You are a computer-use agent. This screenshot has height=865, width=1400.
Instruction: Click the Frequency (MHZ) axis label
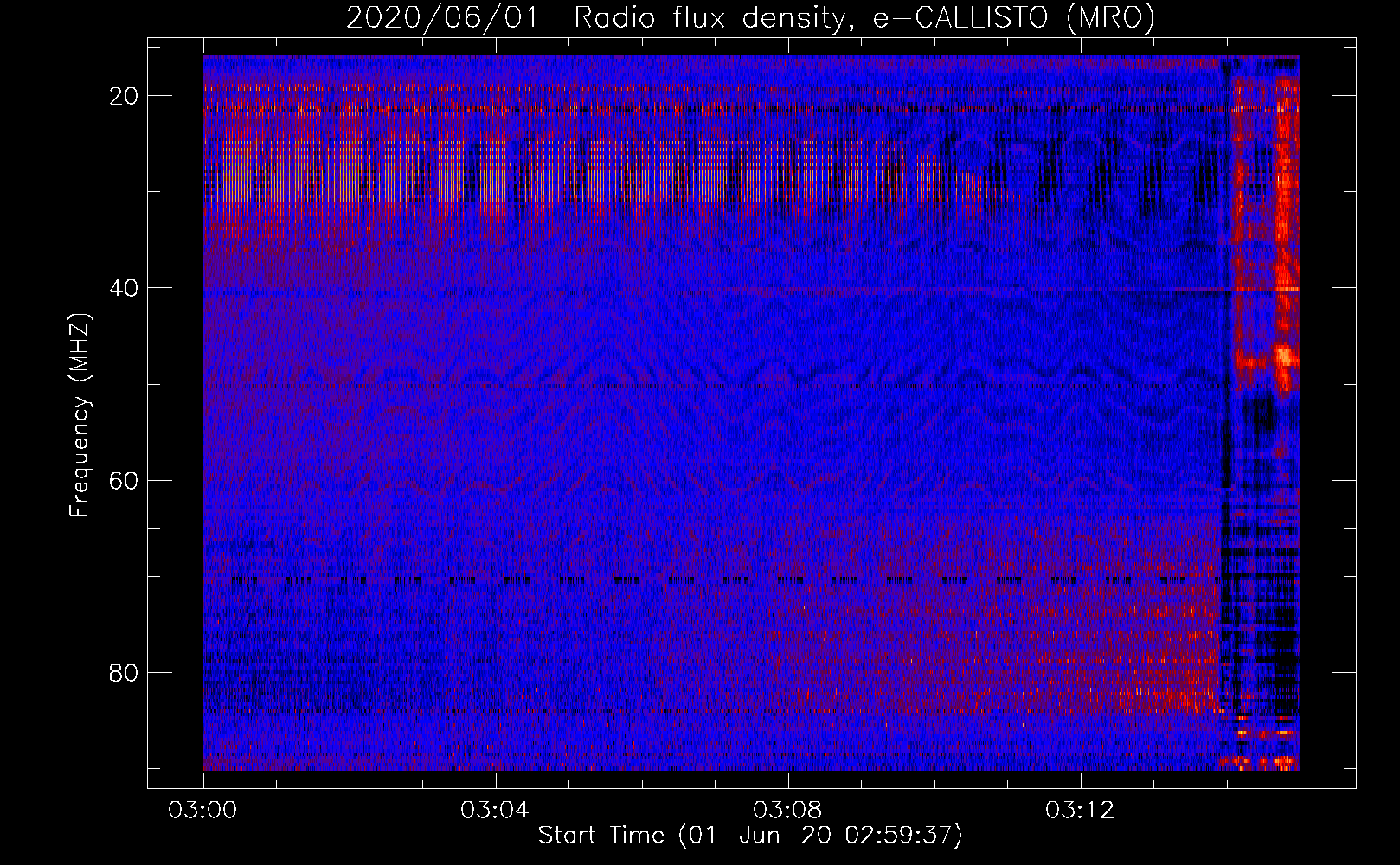80,415
